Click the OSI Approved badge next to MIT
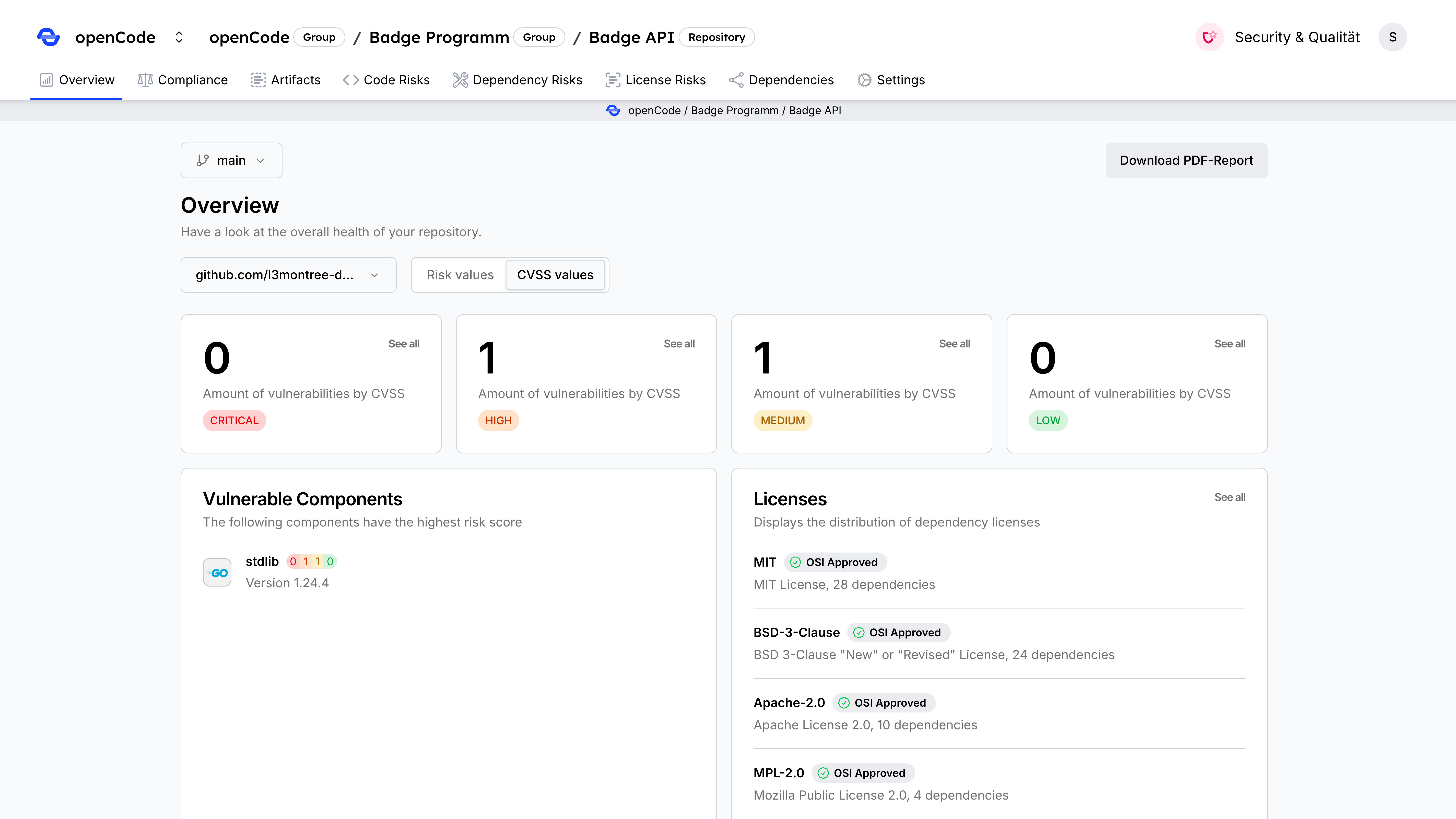 835,562
